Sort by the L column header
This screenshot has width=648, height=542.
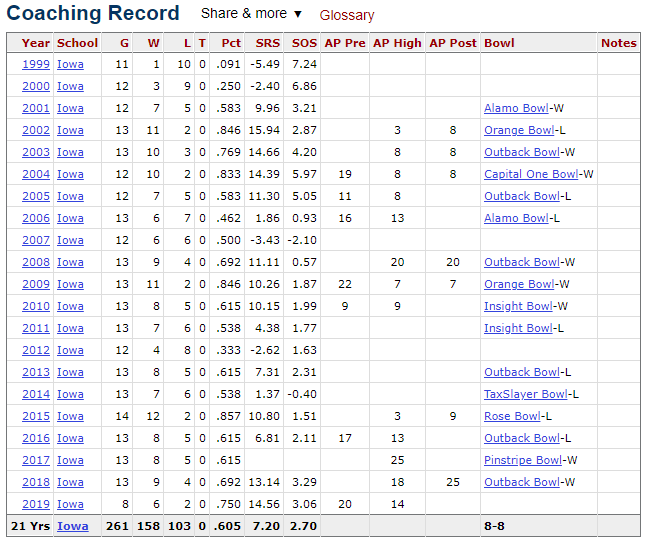(x=187, y=43)
